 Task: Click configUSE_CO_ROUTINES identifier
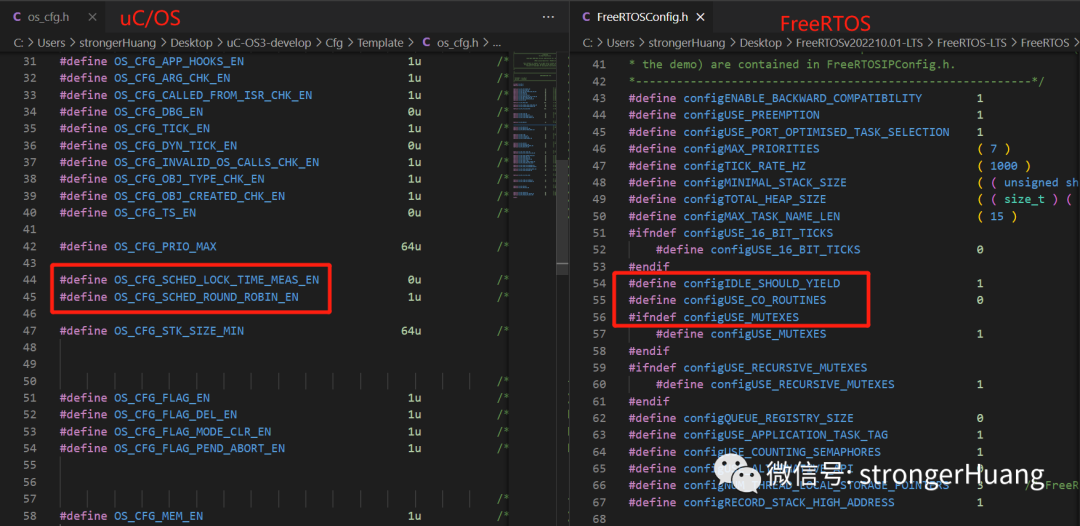pyautogui.click(x=755, y=300)
